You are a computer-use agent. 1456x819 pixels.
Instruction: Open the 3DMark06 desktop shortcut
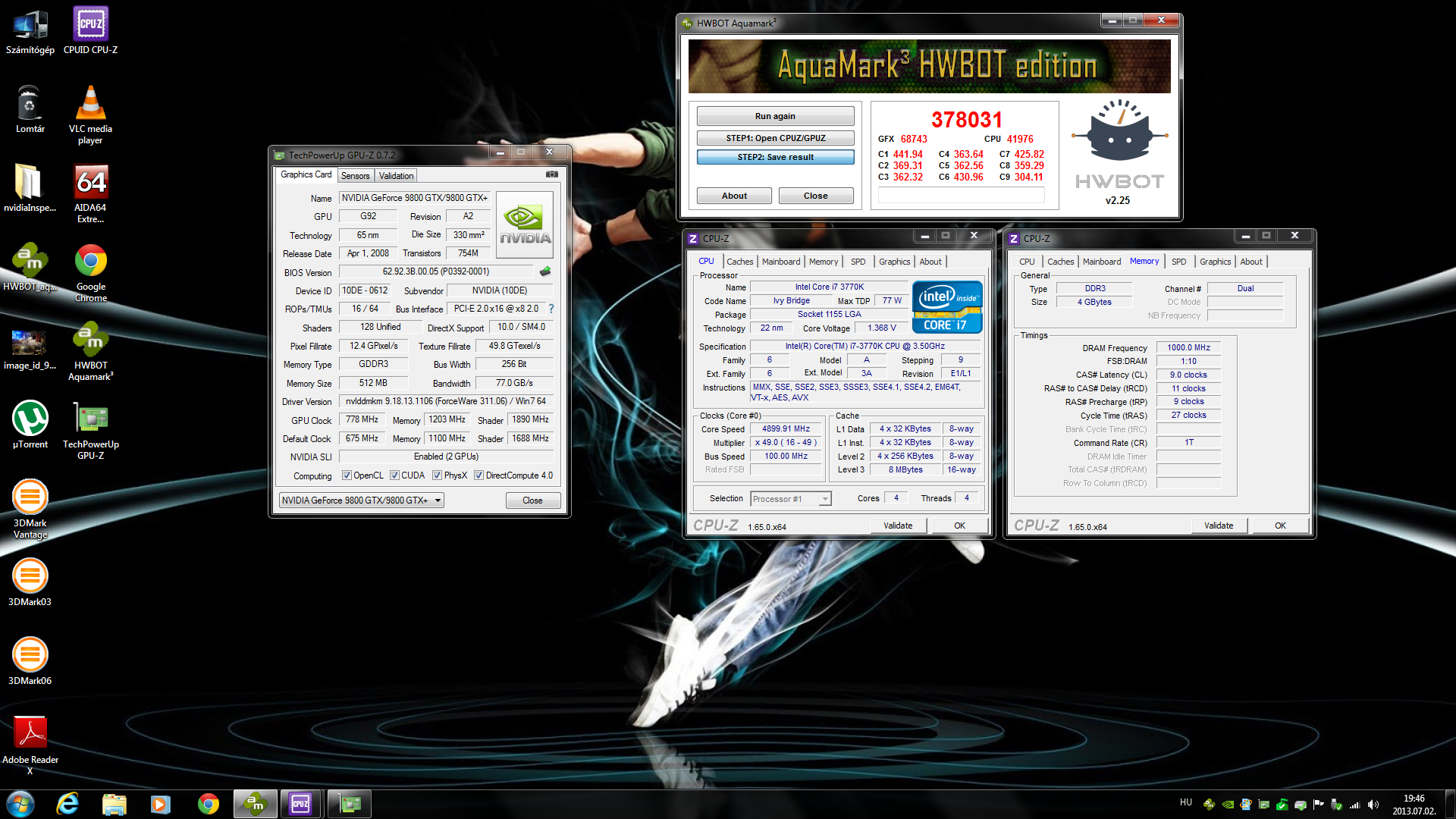(x=30, y=662)
